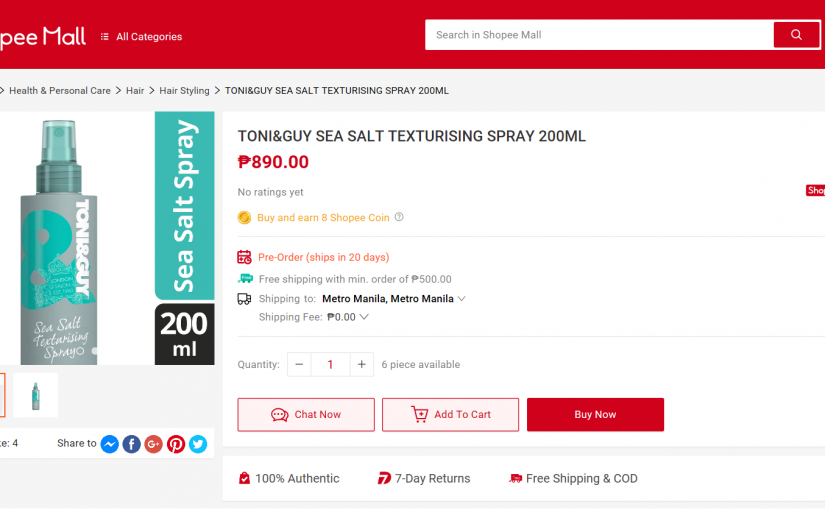Open Chat Now with seller
Viewport: 825px width, 510px height.
[x=306, y=415]
